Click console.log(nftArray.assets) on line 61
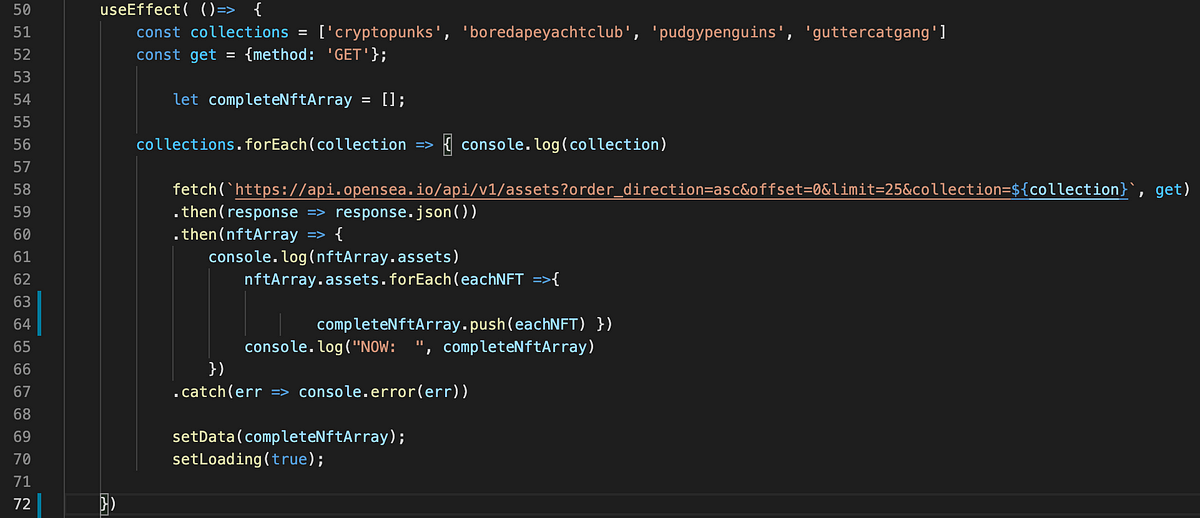 click(x=335, y=257)
